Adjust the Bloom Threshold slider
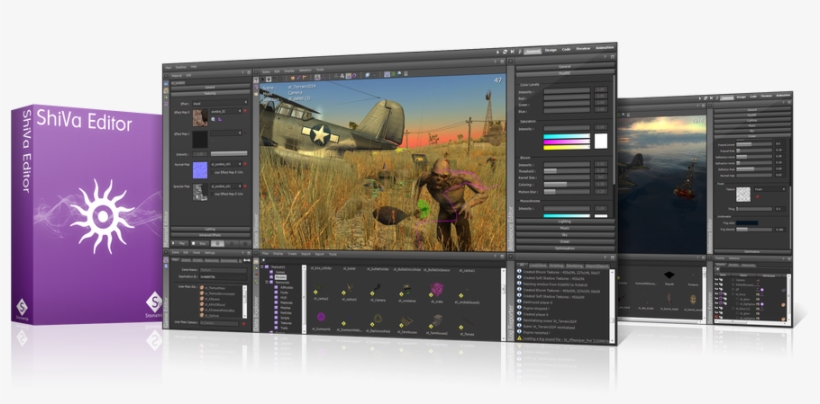The height and width of the screenshot is (404, 820). pos(566,171)
